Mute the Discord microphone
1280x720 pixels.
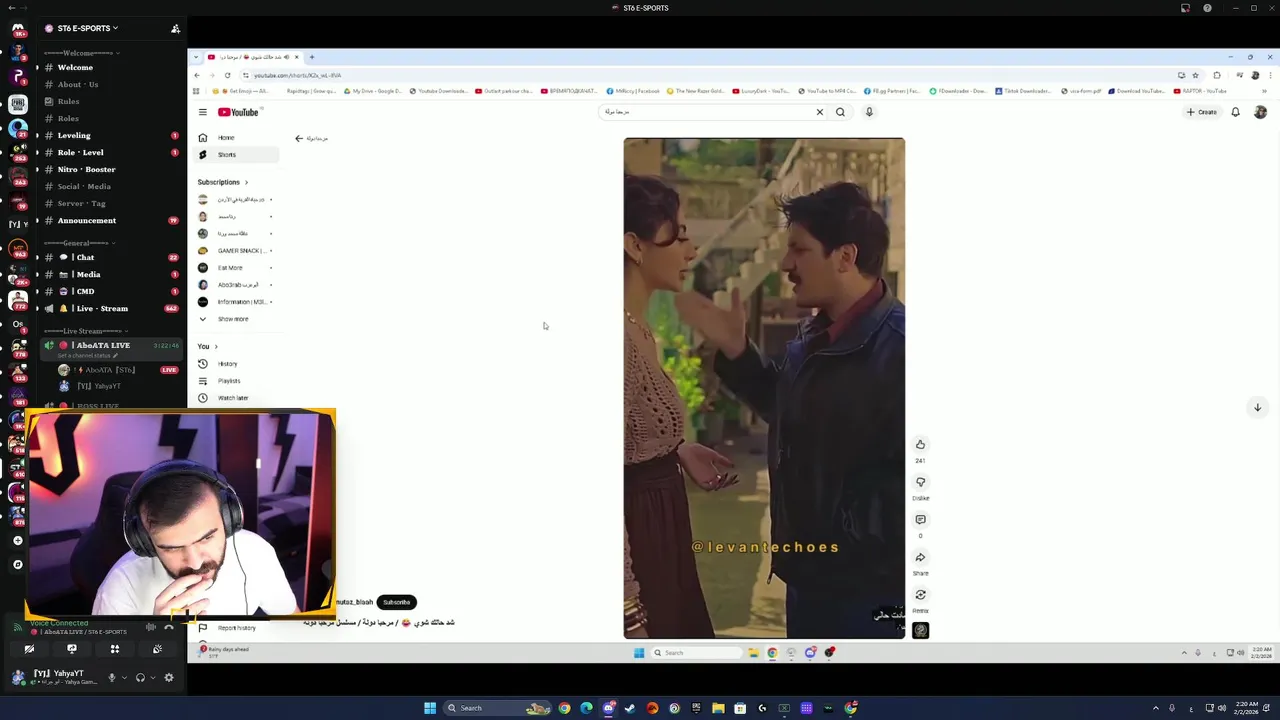tap(111, 678)
